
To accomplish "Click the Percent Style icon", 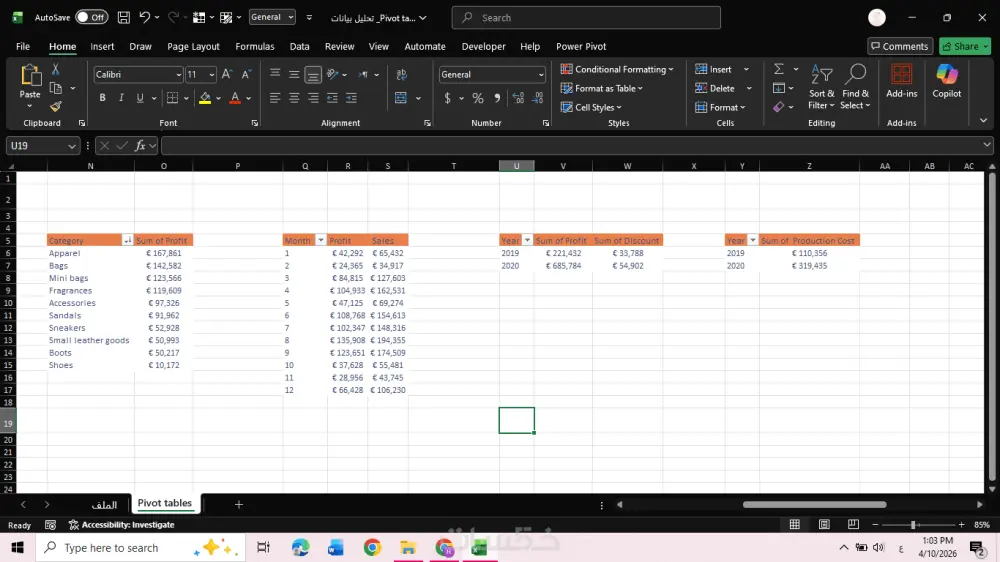I will click(478, 98).
